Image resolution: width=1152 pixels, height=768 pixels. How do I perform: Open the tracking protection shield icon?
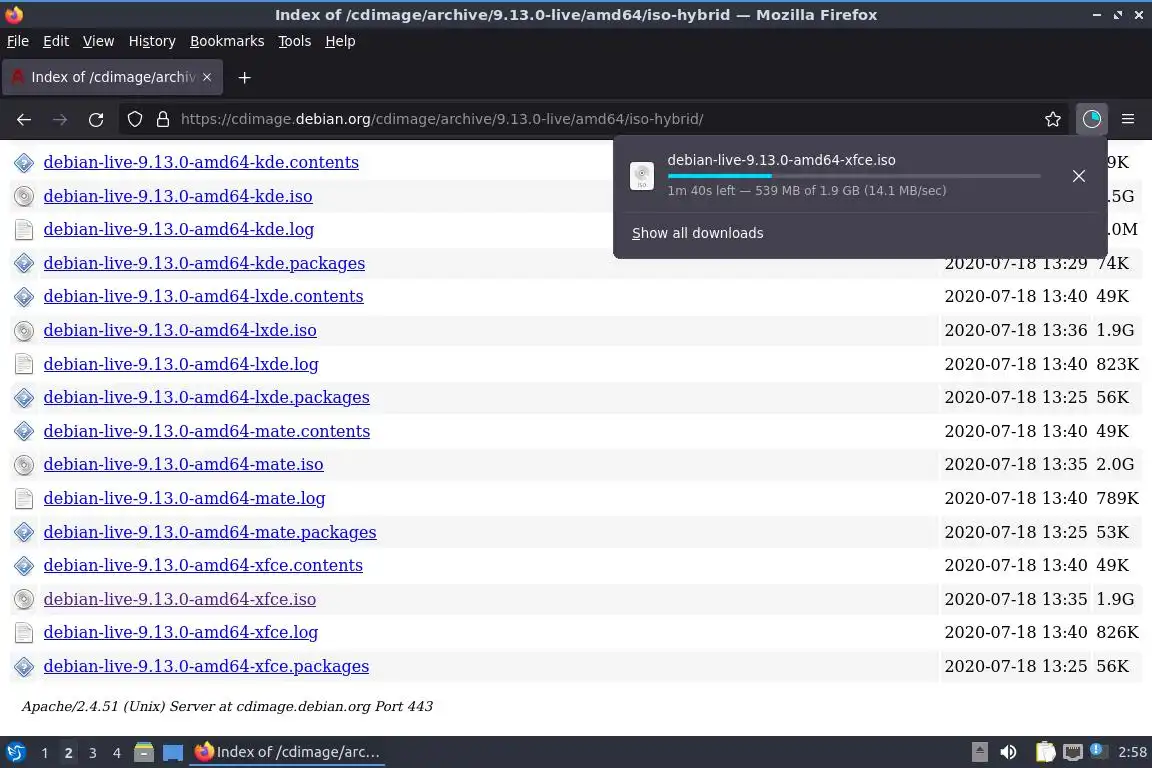pos(134,119)
